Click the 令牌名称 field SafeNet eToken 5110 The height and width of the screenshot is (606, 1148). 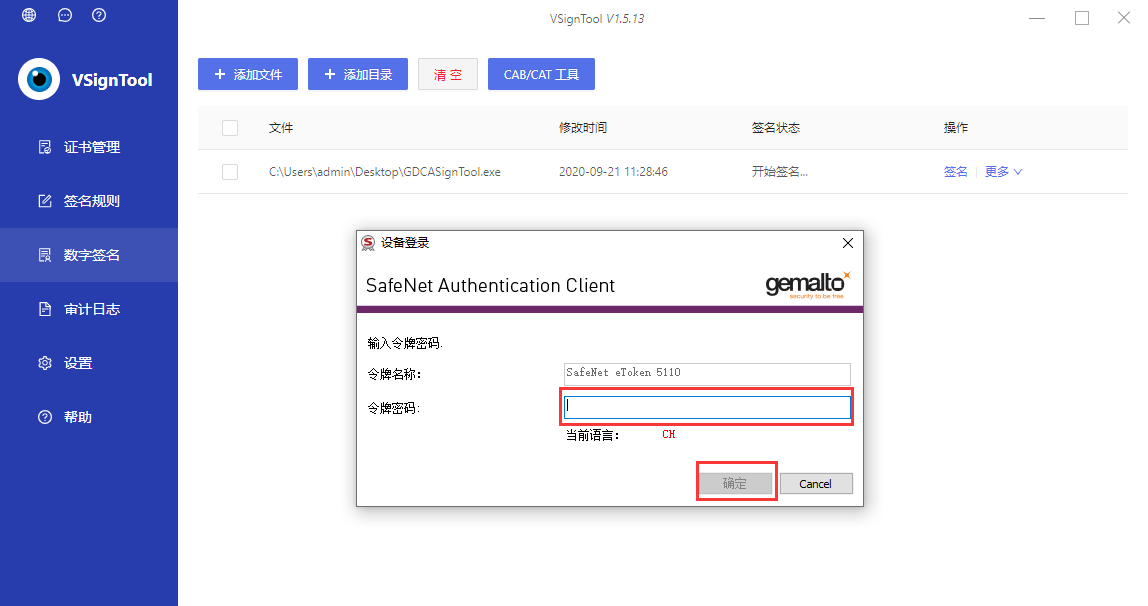pos(707,373)
